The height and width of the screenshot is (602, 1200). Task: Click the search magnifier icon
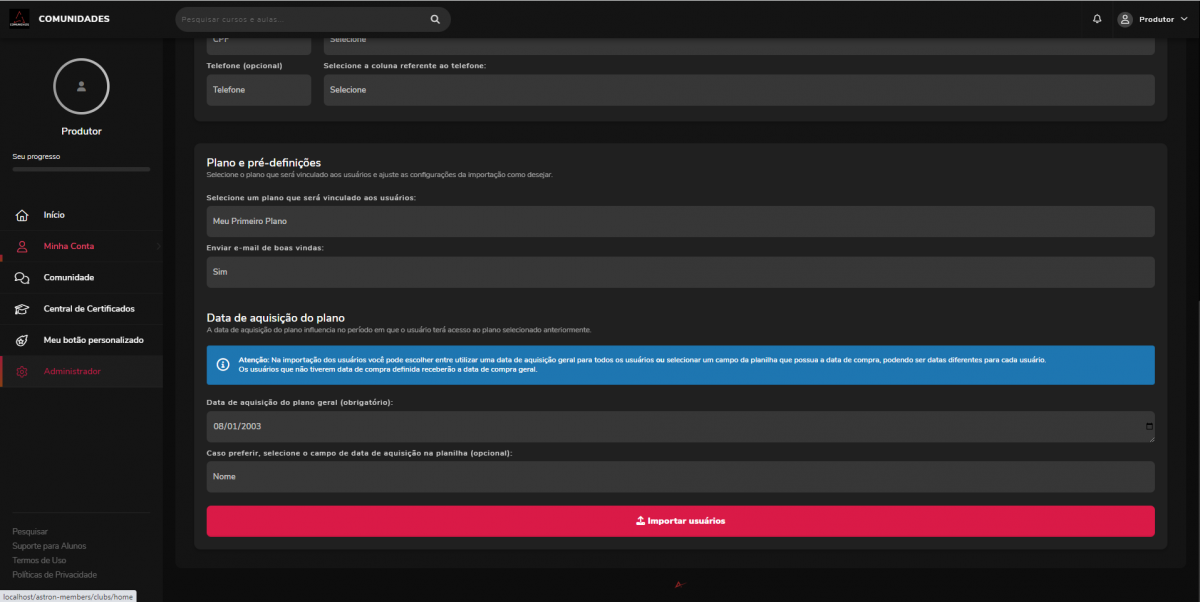coord(435,19)
